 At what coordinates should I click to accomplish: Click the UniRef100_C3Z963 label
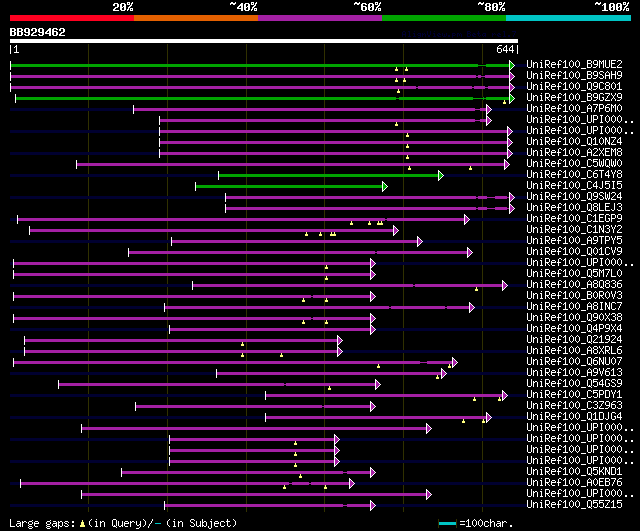(x=574, y=406)
